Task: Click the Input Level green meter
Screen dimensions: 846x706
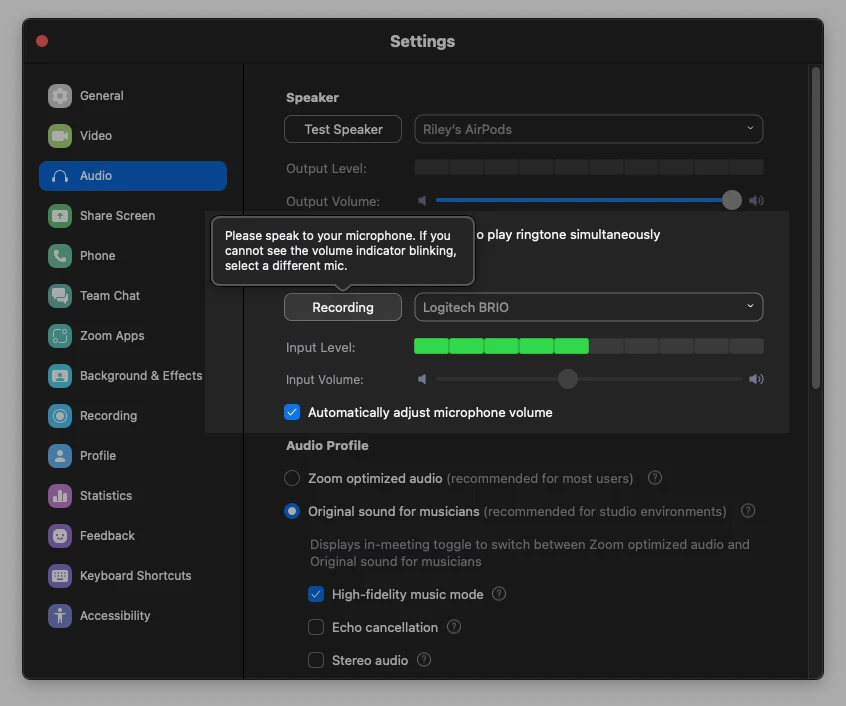Action: tap(501, 346)
